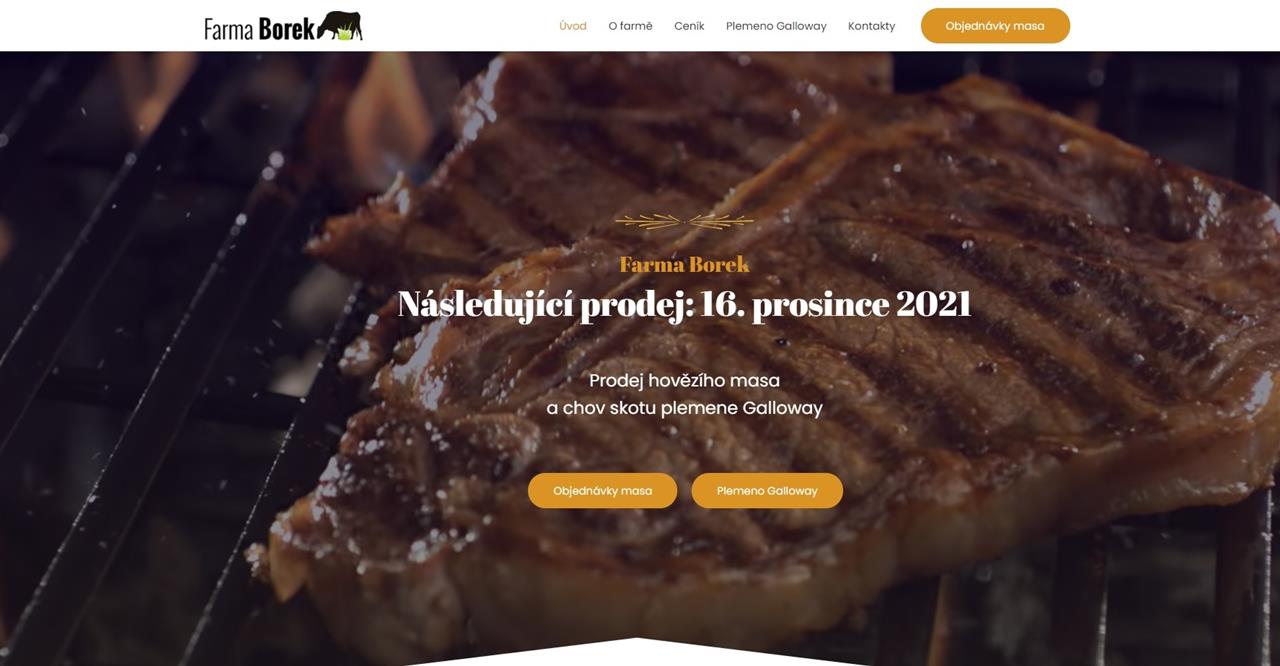Screen dimensions: 1280x666
Task: Click the header Objednávky masa button
Action: (995, 26)
